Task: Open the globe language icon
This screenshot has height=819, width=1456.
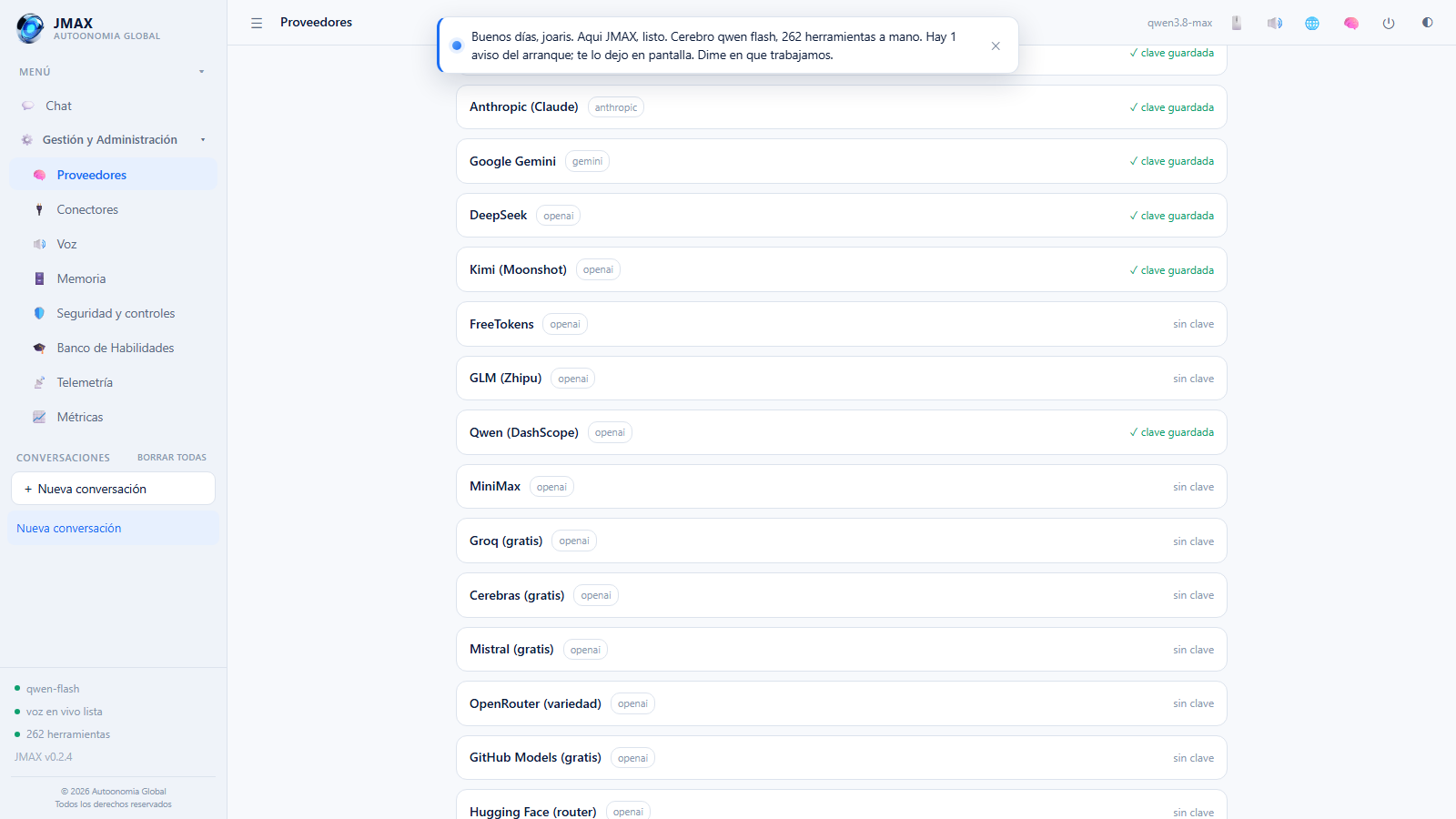Action: (x=1312, y=23)
